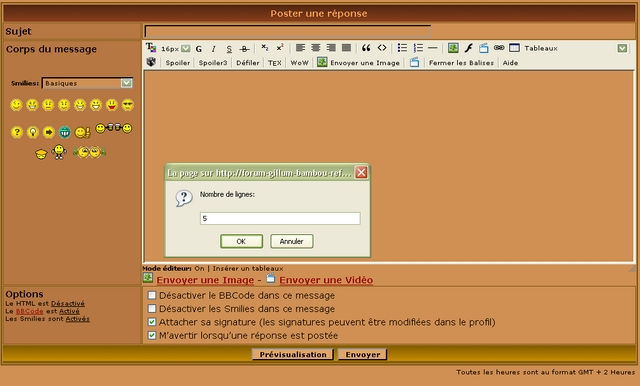This screenshot has height=386, width=640.
Task: Insert a numbered list
Action: pyautogui.click(x=418, y=48)
